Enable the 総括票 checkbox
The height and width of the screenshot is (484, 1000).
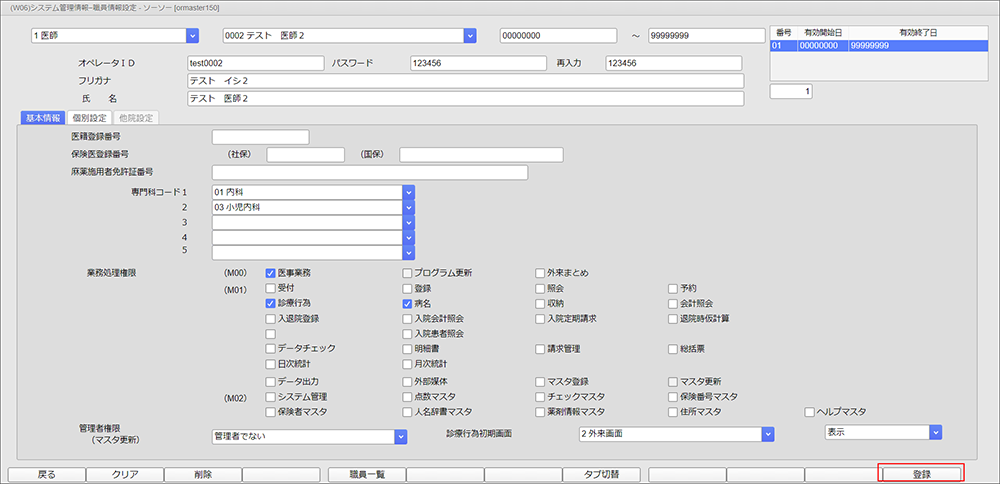(x=673, y=349)
